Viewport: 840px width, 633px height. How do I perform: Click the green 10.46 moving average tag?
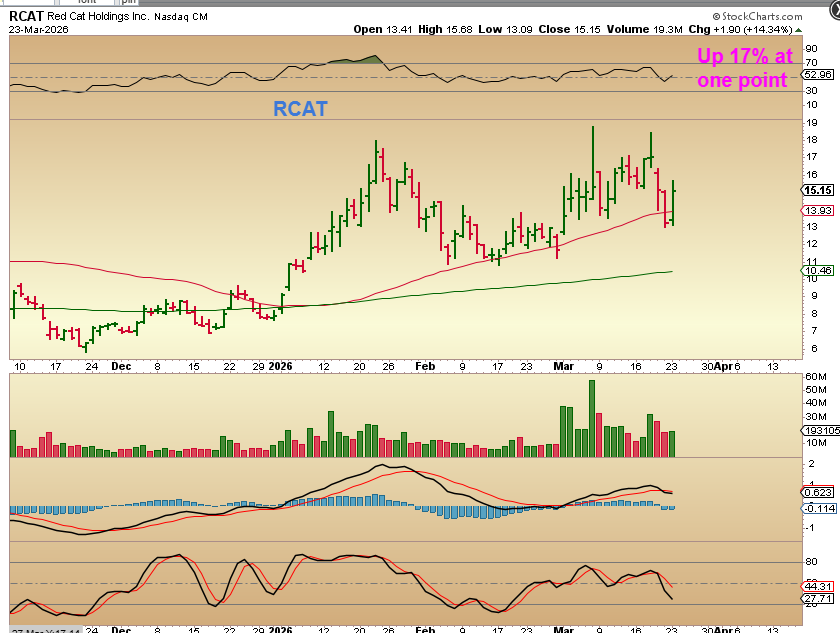[x=818, y=270]
